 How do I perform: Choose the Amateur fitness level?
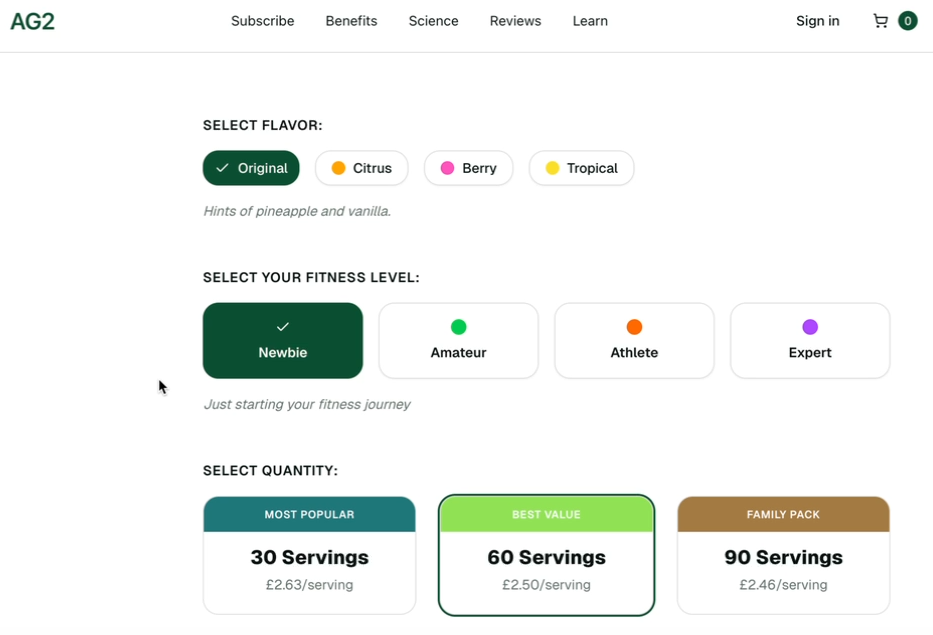pyautogui.click(x=458, y=341)
